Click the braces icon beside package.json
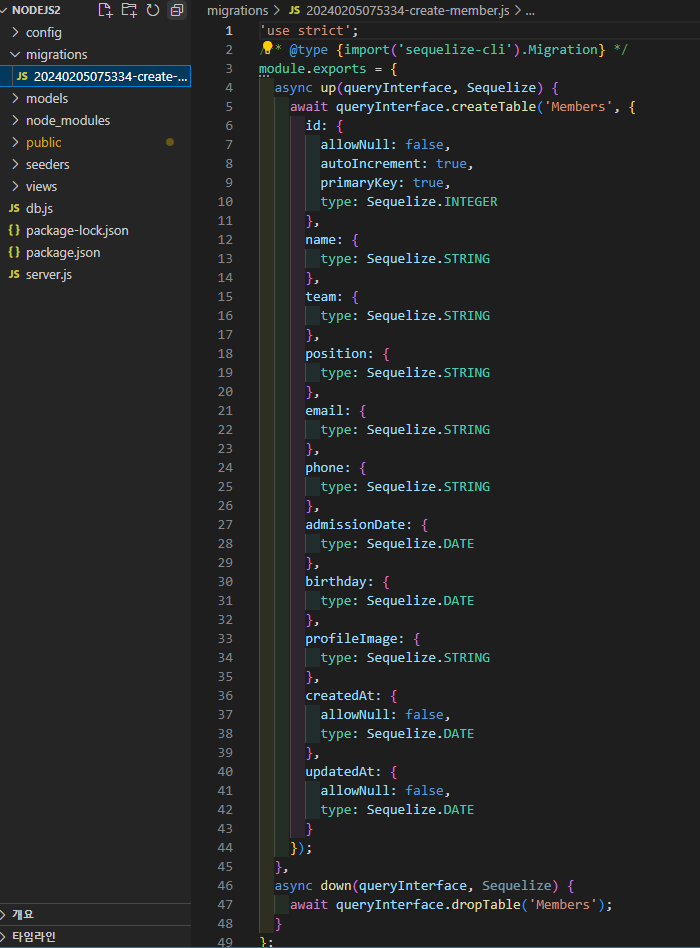 (14, 252)
